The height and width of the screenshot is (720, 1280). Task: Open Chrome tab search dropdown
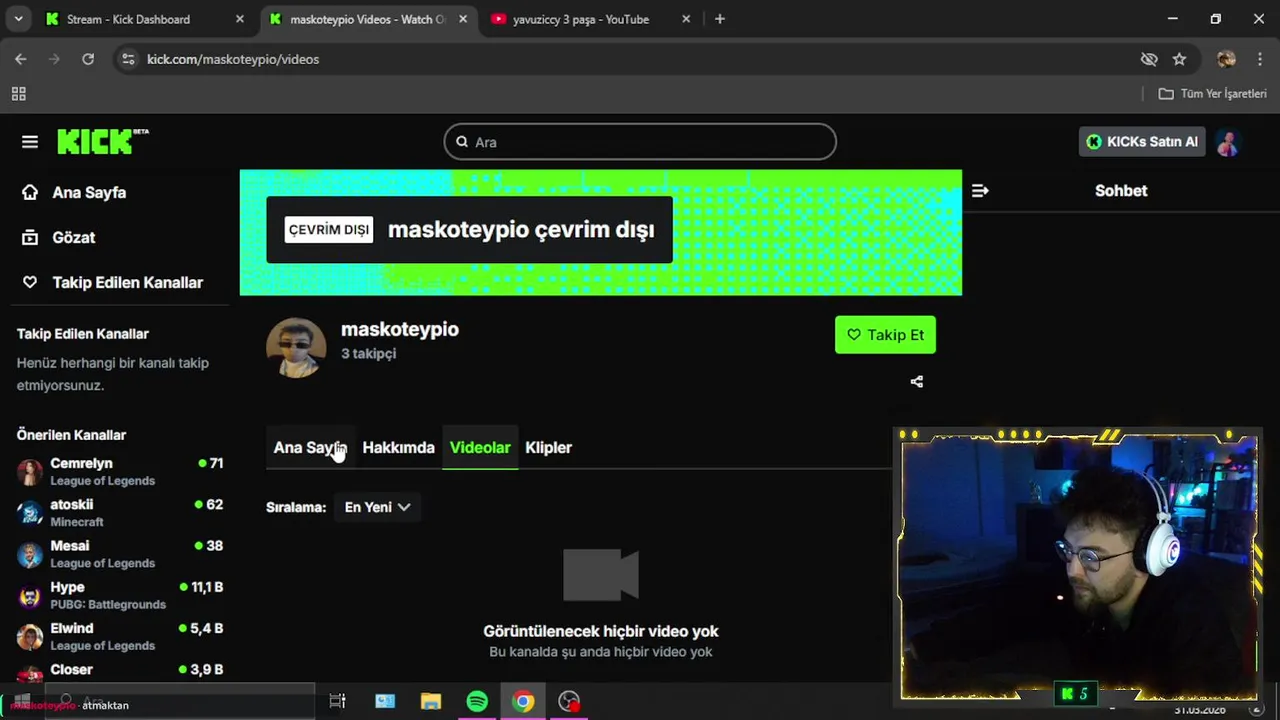coord(18,19)
